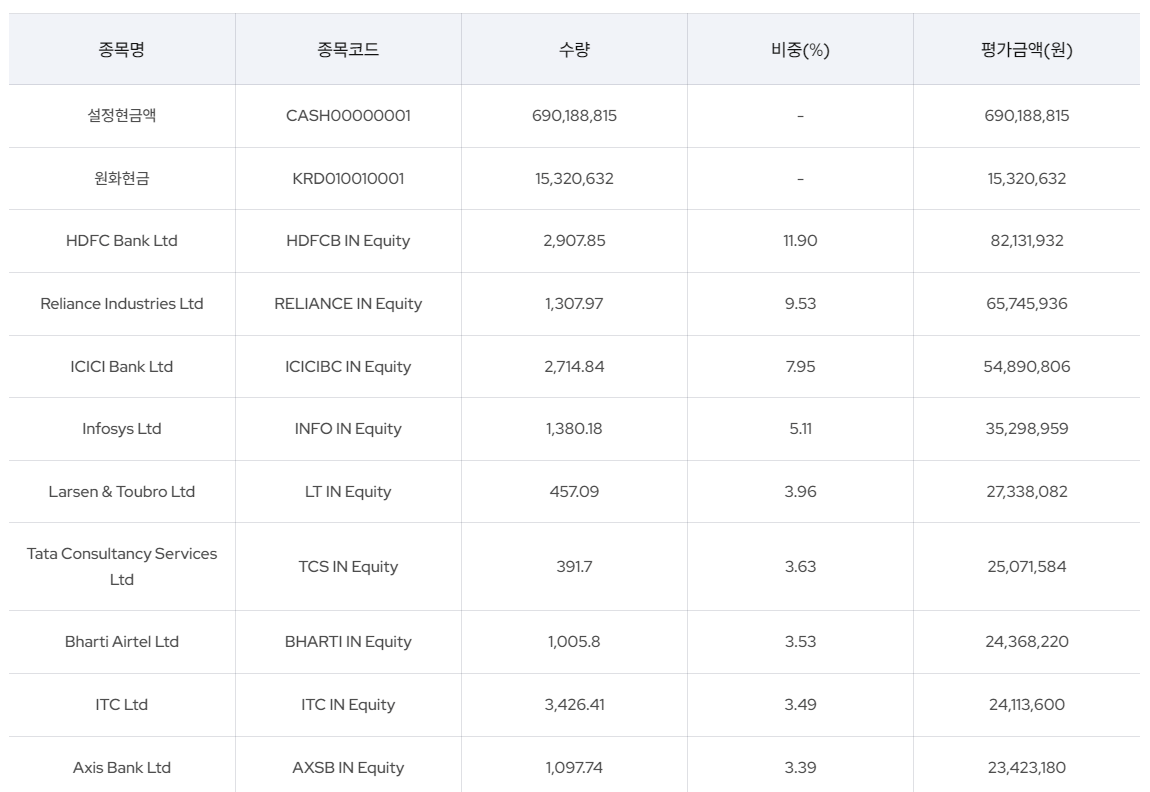
Task: Click valuation 27,338,082
Action: point(1027,492)
